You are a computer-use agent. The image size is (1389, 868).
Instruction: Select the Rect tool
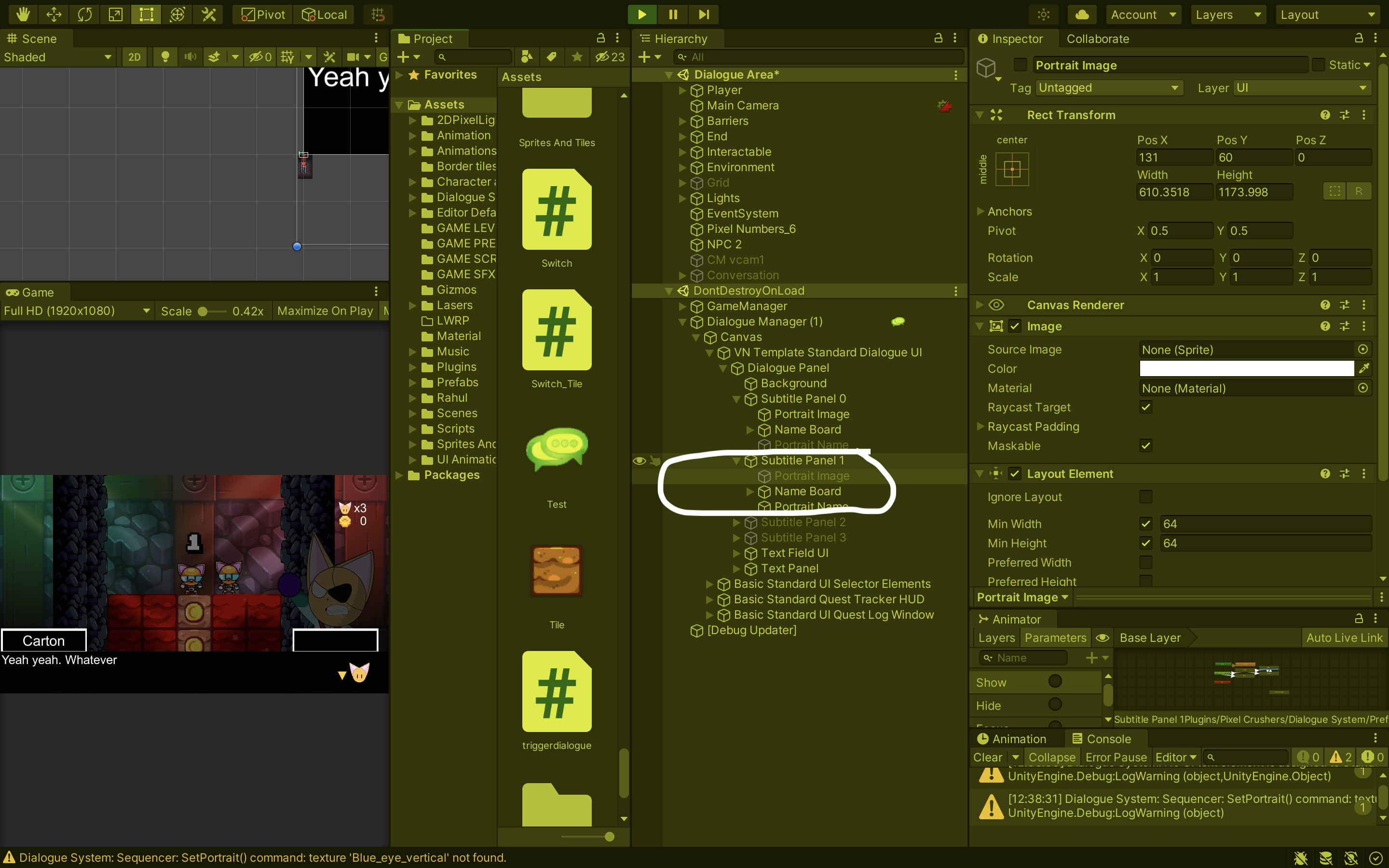[x=146, y=14]
